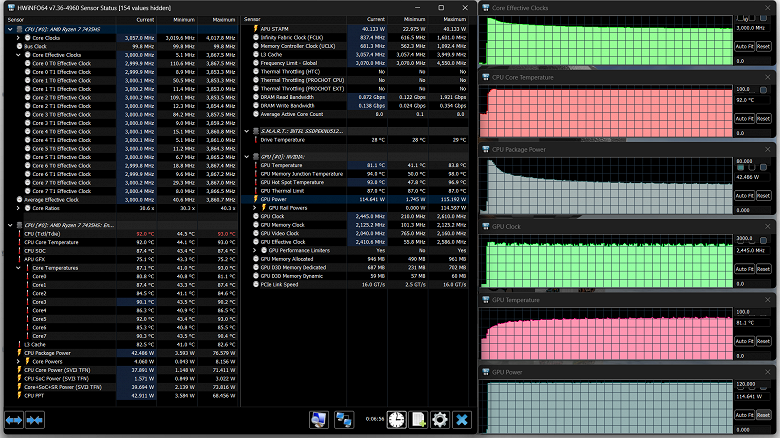Click the teal color swatch in CPU Package Power
Image resolution: width=780 pixels, height=438 pixels.
[x=740, y=168]
